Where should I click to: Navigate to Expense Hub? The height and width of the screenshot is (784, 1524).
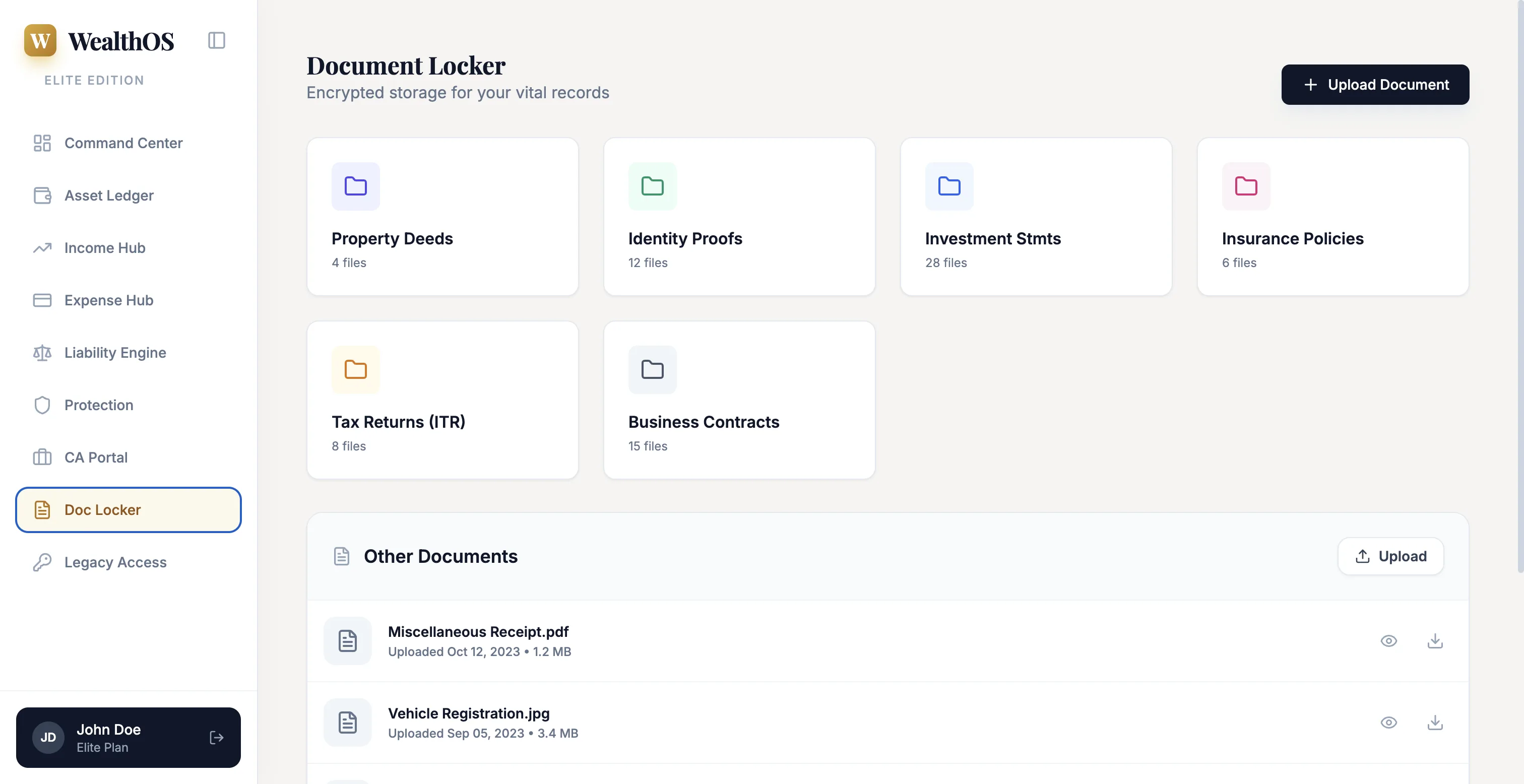pos(129,300)
